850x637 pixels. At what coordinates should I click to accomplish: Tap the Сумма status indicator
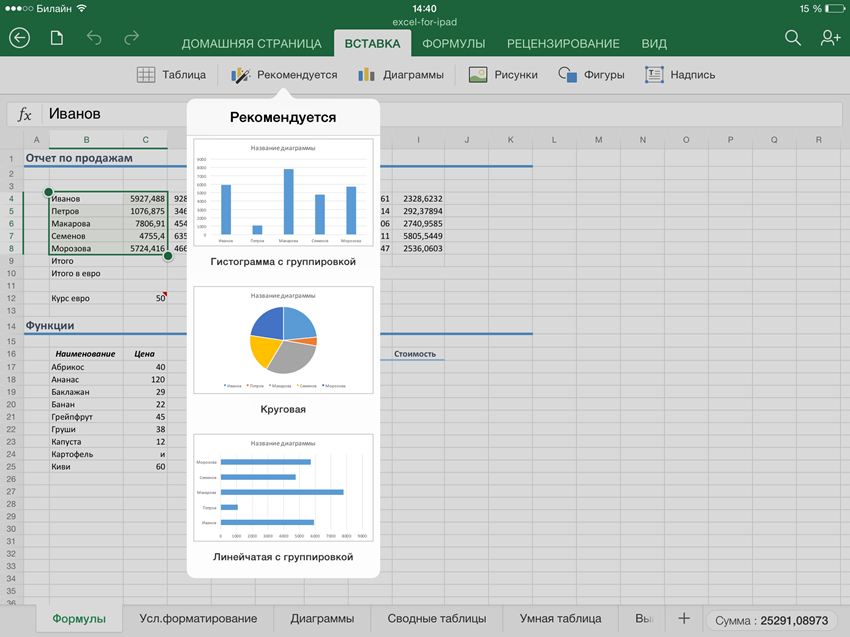pyautogui.click(x=771, y=621)
